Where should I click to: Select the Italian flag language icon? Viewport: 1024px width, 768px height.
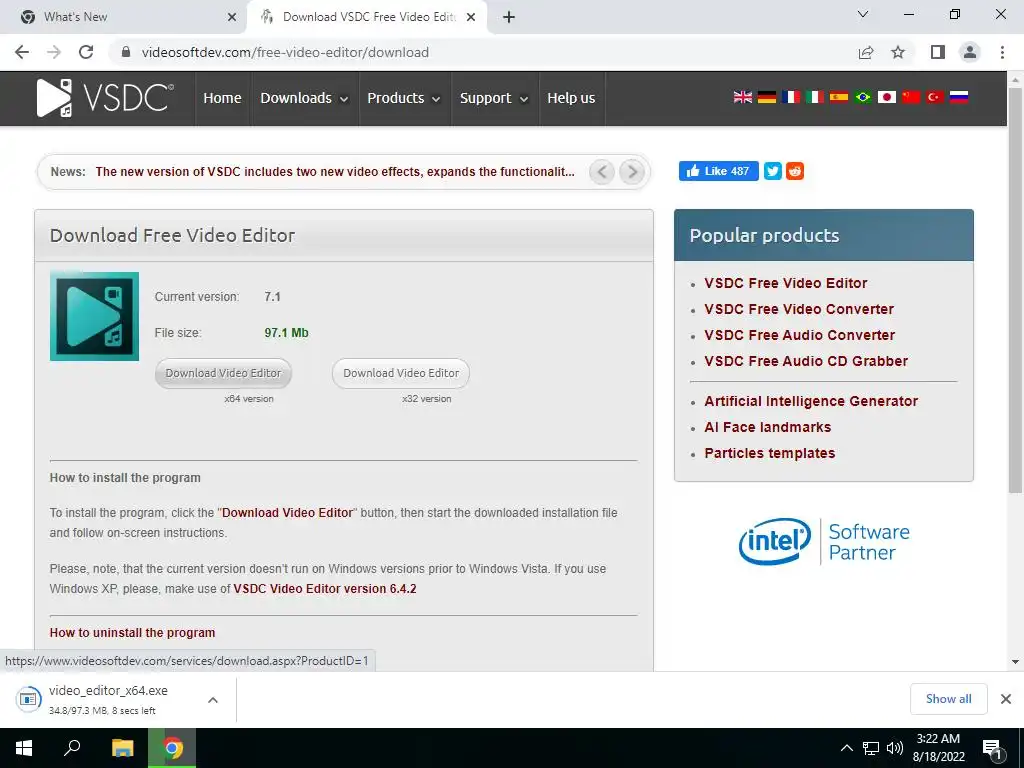point(814,97)
